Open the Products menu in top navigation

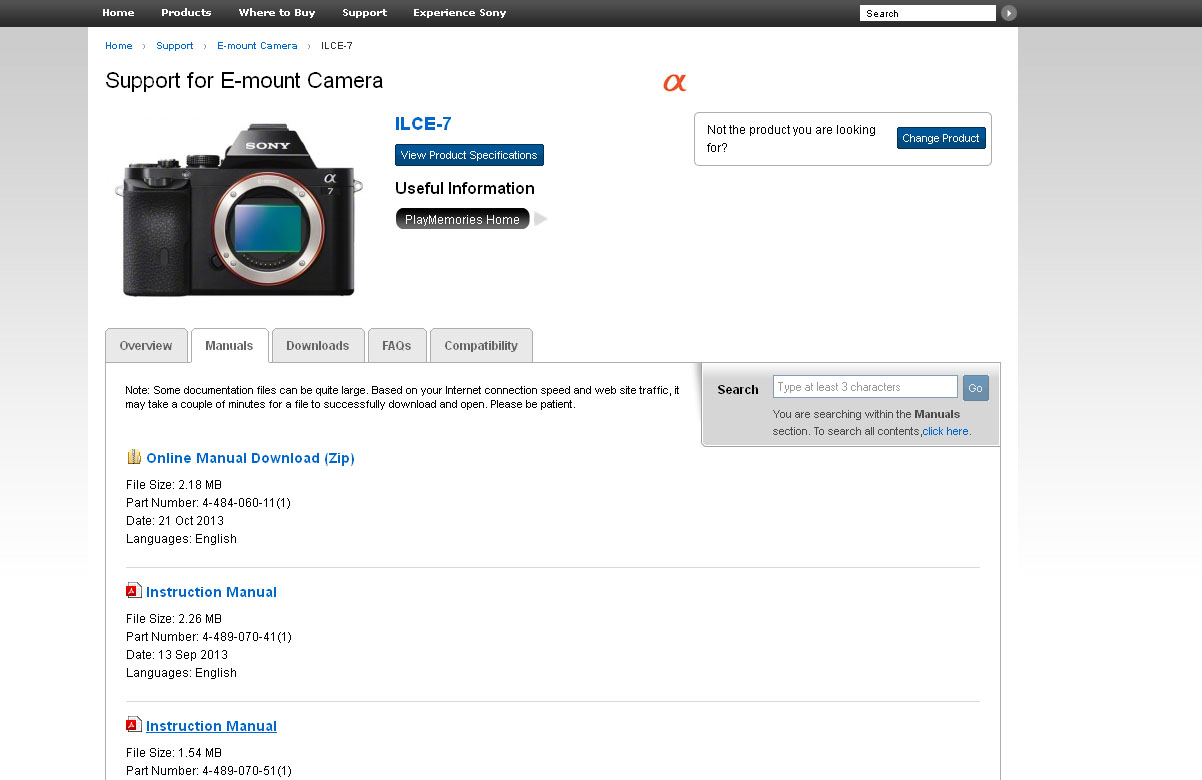(x=186, y=13)
